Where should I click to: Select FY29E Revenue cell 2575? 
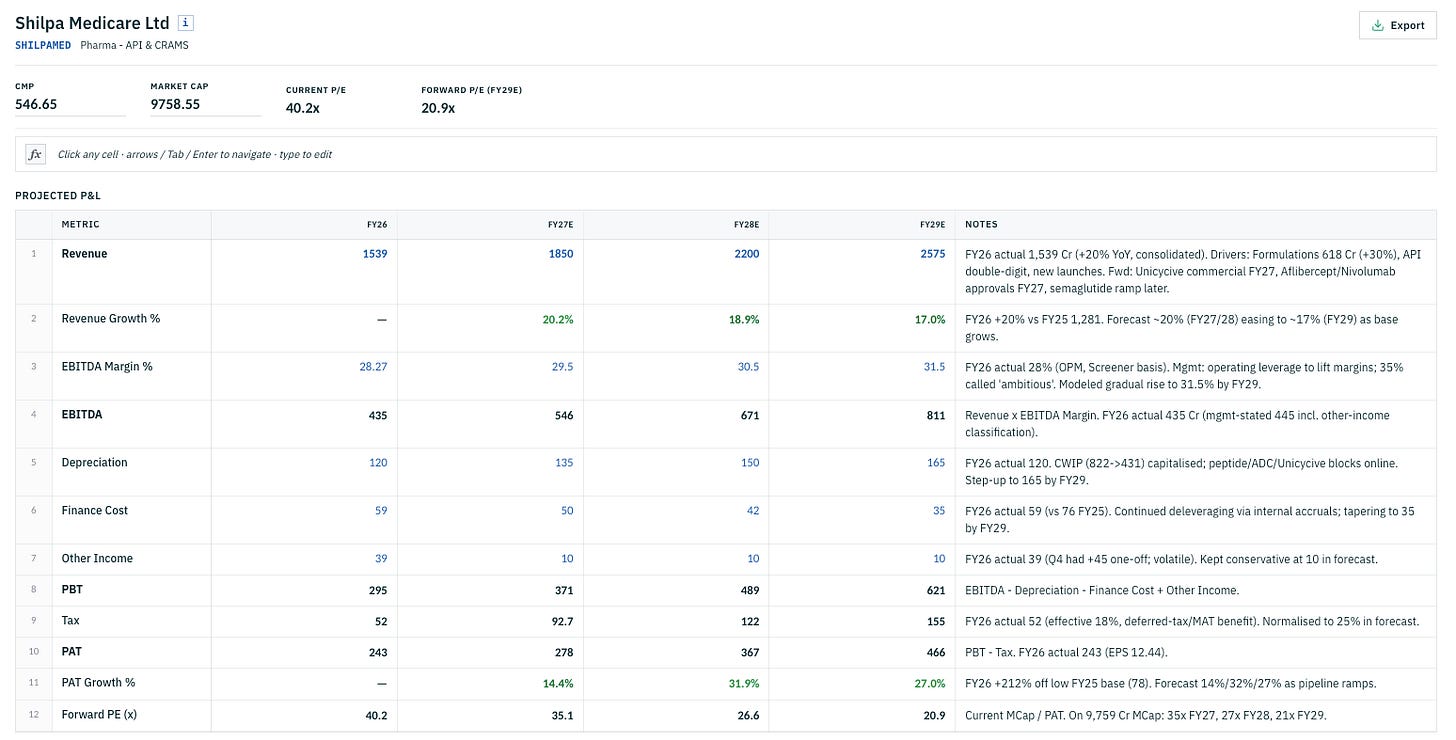click(862, 271)
